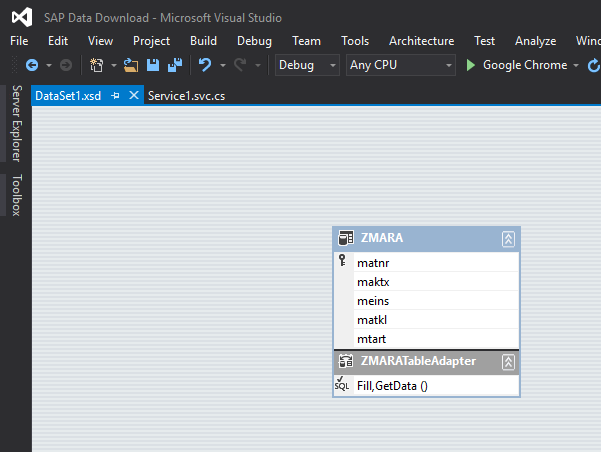The width and height of the screenshot is (601, 452).
Task: Pin the DataSet1.xsd tab
Action: (115, 95)
